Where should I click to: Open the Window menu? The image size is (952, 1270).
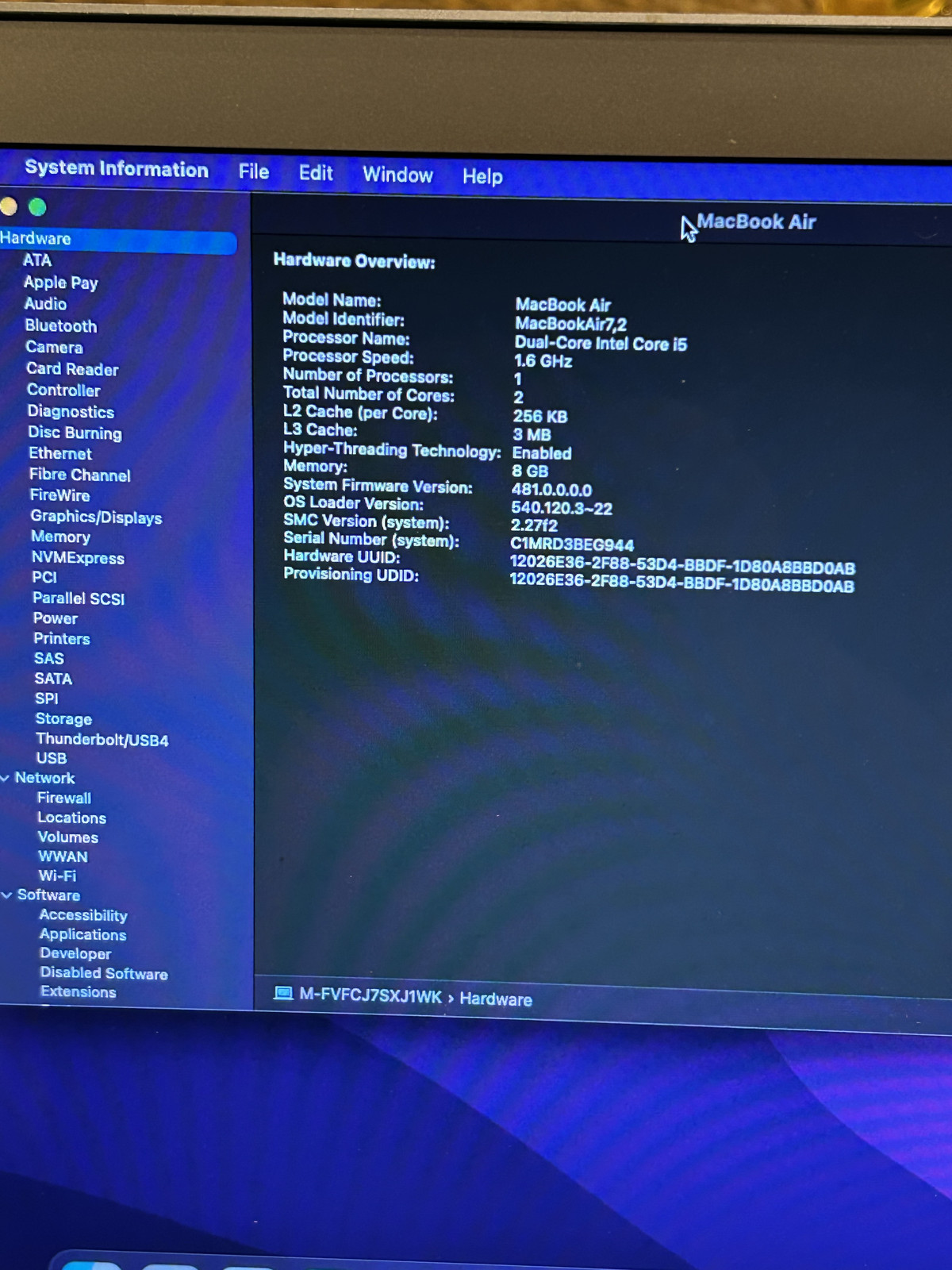pos(397,175)
